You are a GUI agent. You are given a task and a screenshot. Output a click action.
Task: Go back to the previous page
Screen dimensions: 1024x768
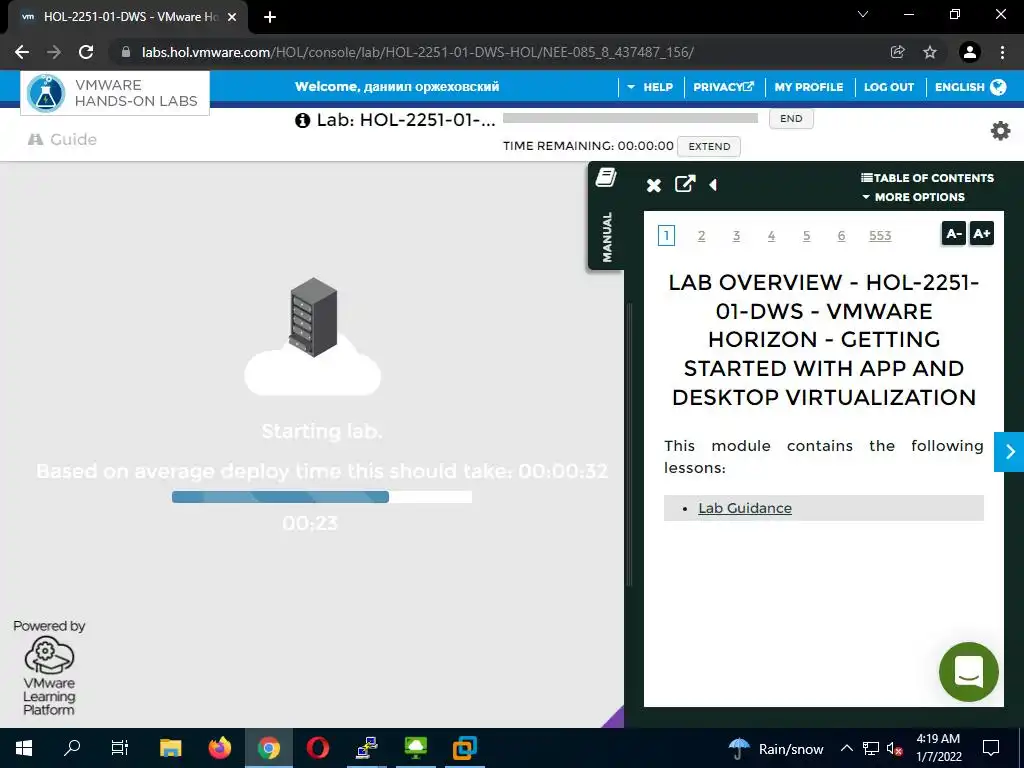(x=22, y=52)
